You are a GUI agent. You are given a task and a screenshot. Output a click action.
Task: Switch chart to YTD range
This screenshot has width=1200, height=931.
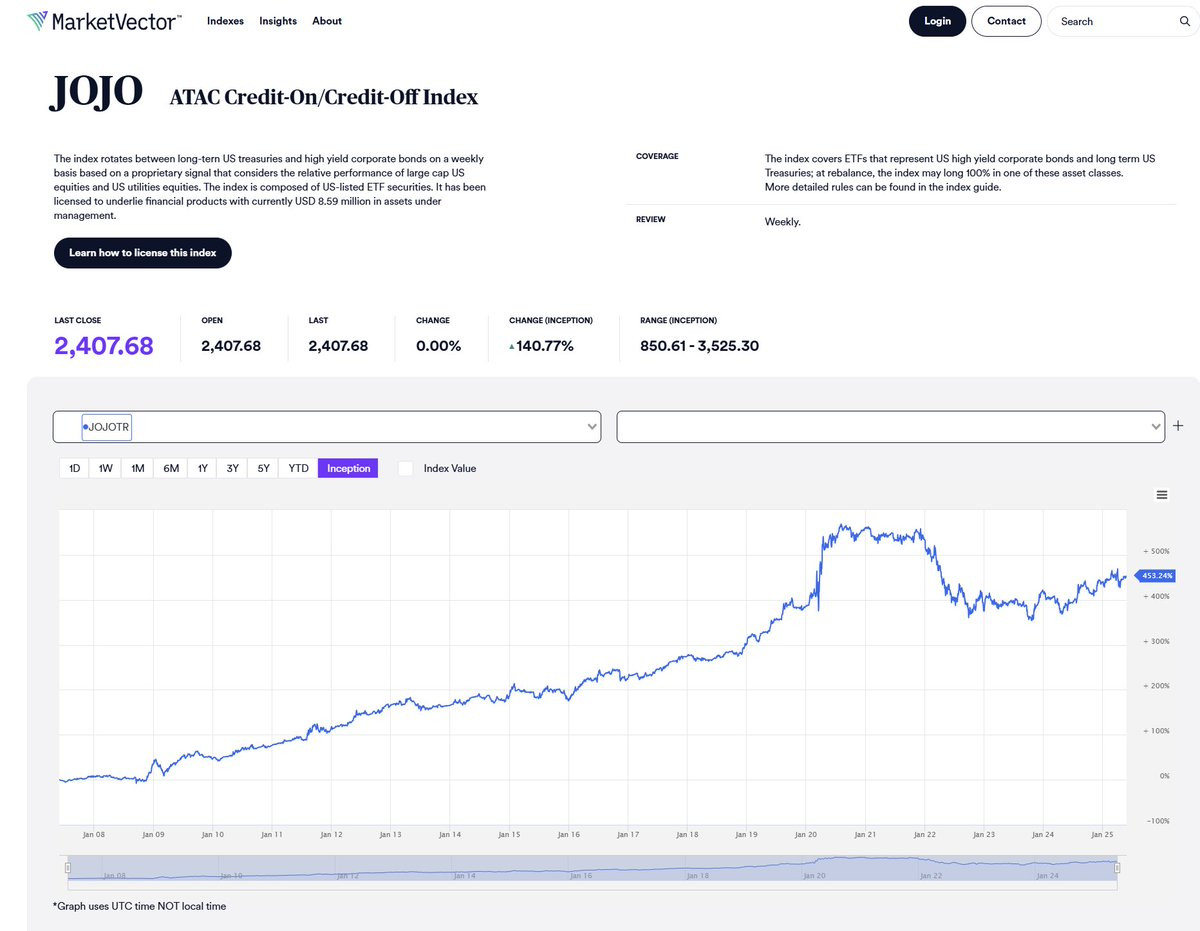coord(298,468)
